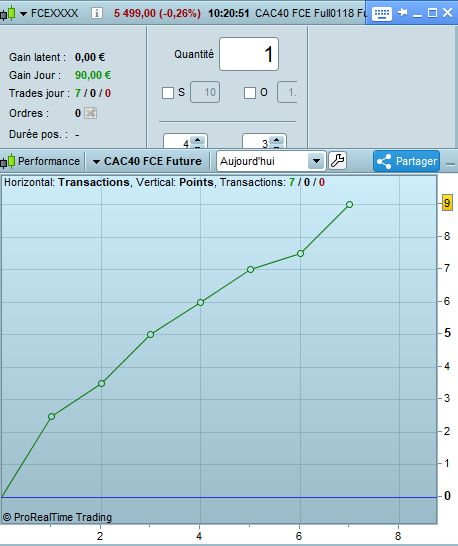
Task: Pin the window with the pin icon
Action: [403, 13]
